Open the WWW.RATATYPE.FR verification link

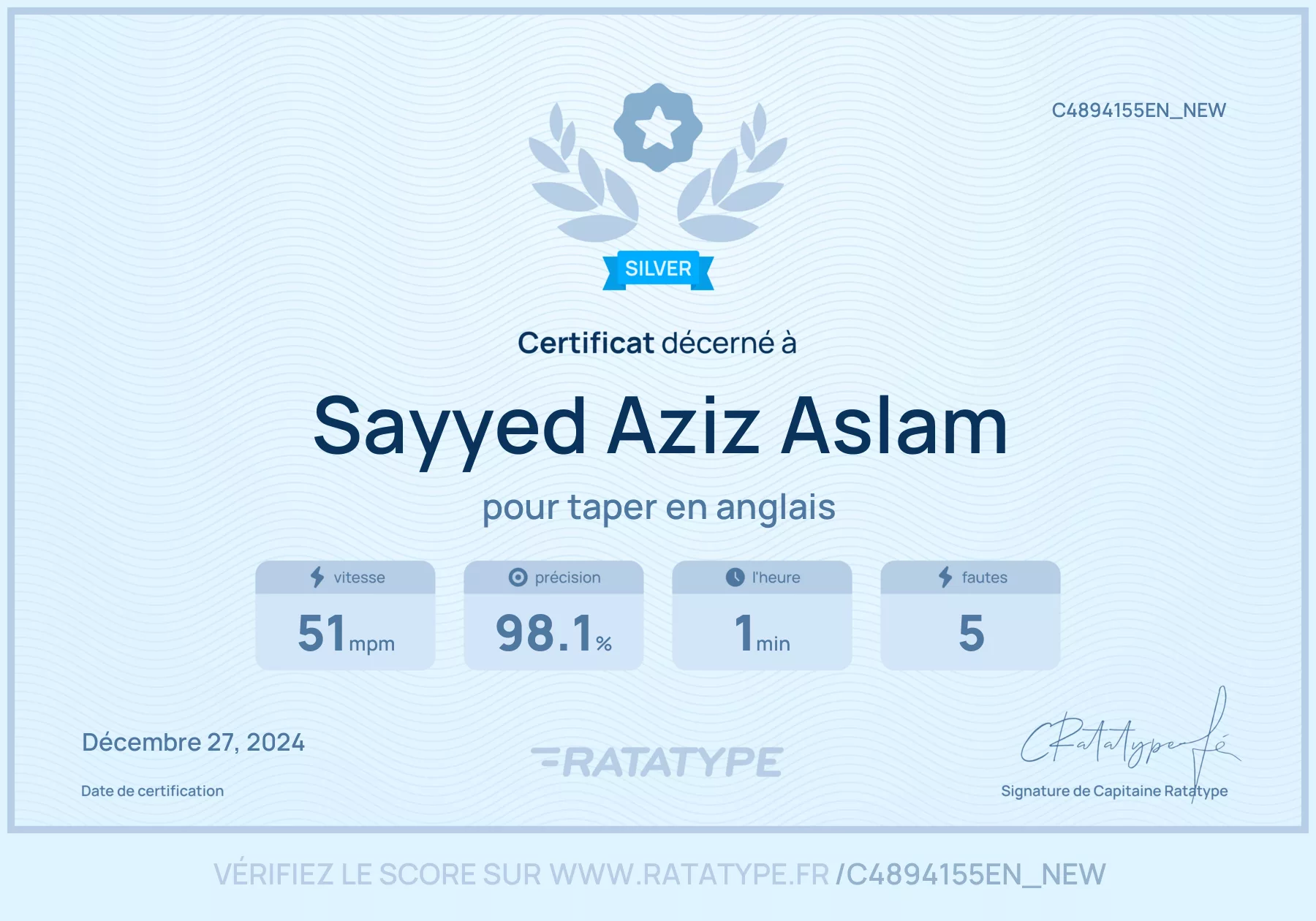[689, 874]
